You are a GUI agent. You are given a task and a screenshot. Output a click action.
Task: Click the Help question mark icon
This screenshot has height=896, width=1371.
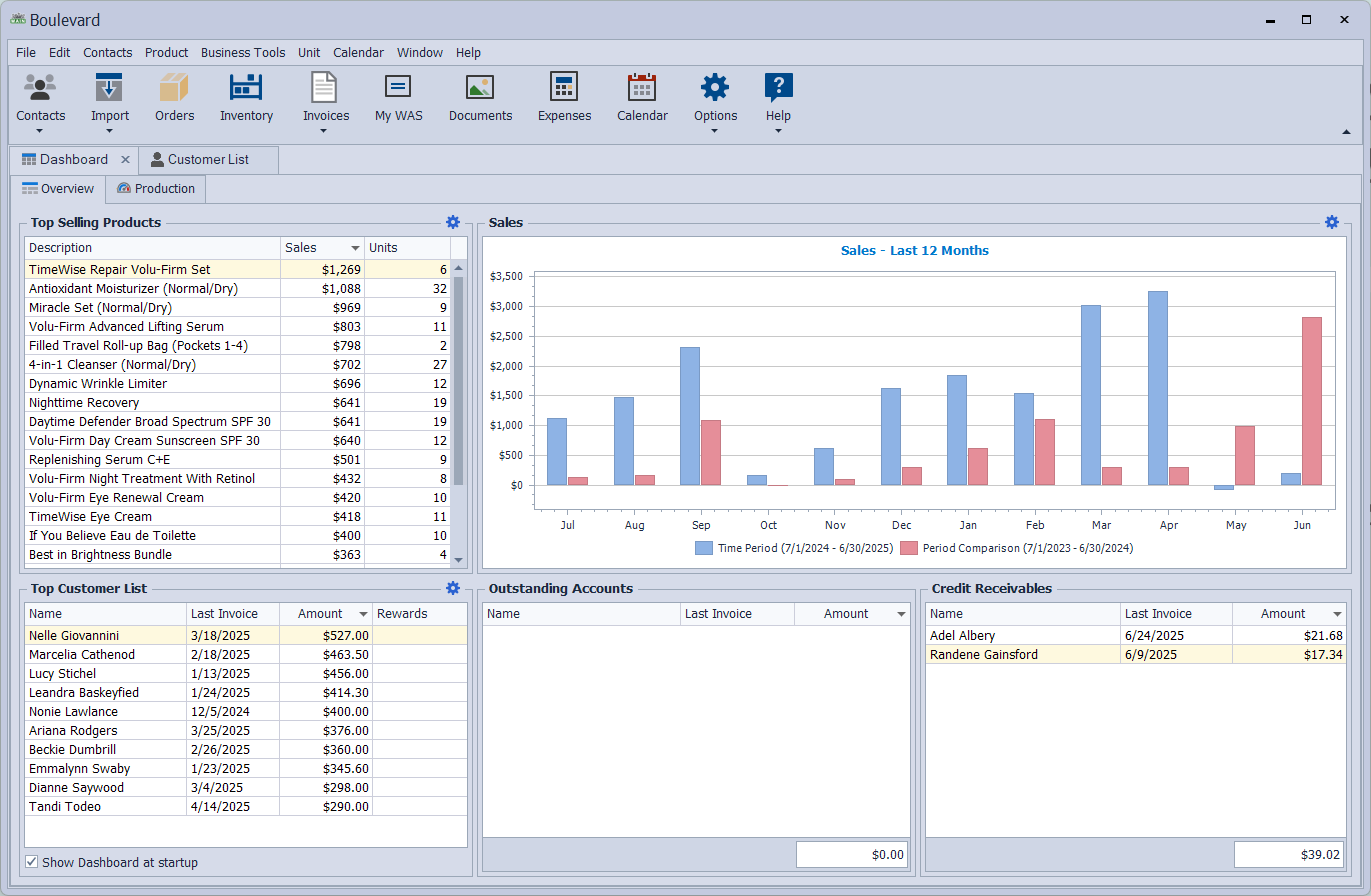[778, 88]
